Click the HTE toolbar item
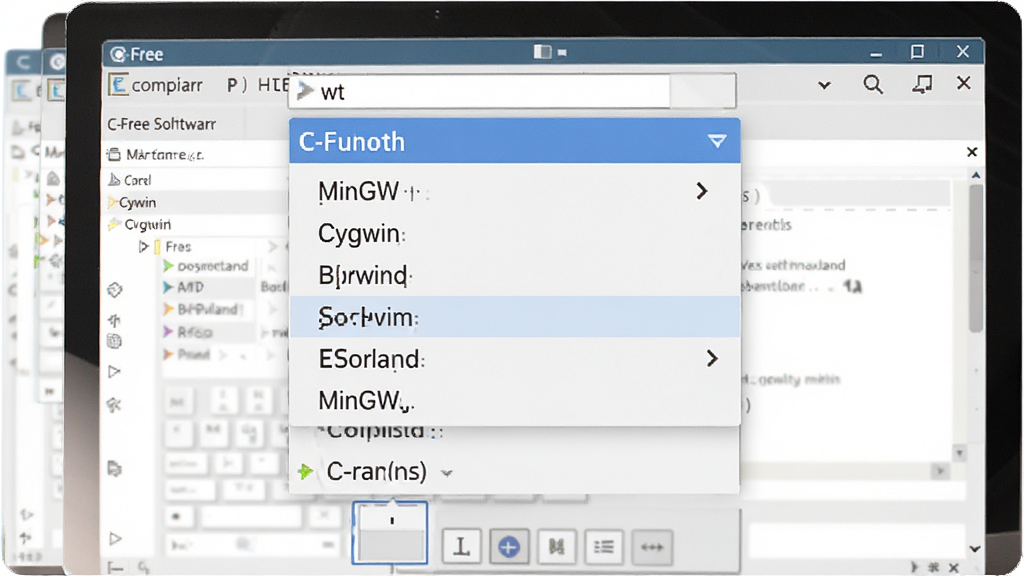Screen dimensions: 1024x576 (273, 85)
